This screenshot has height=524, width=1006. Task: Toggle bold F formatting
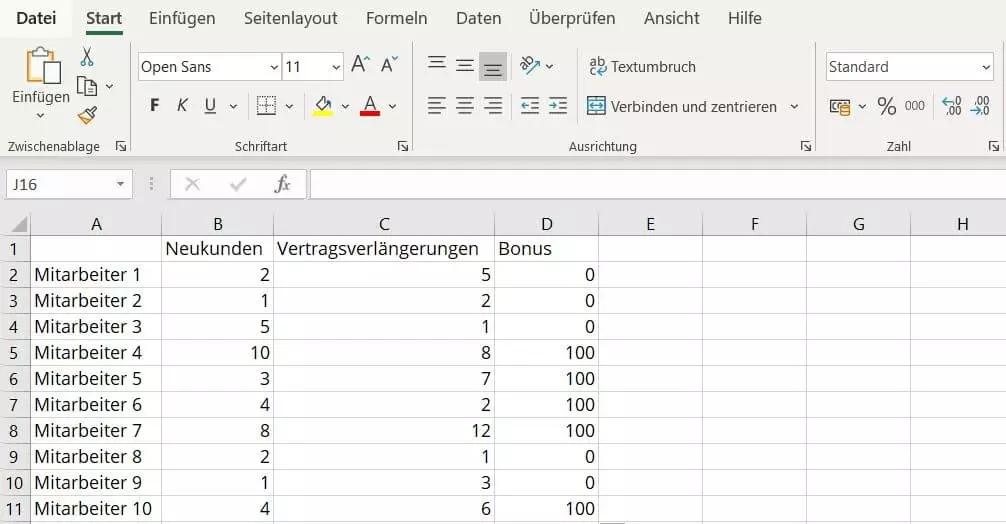pos(155,105)
